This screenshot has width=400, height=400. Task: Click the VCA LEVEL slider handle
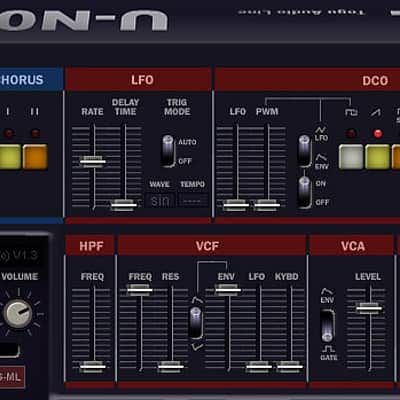pos(369,308)
